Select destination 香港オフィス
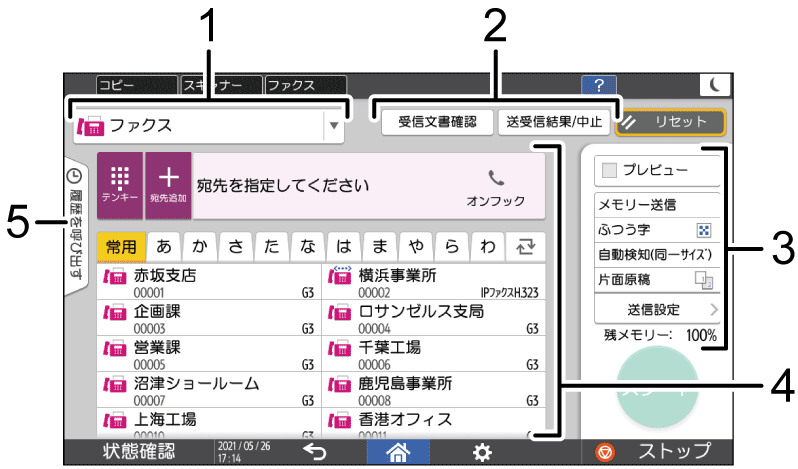The width and height of the screenshot is (798, 469). pyautogui.click(x=434, y=423)
